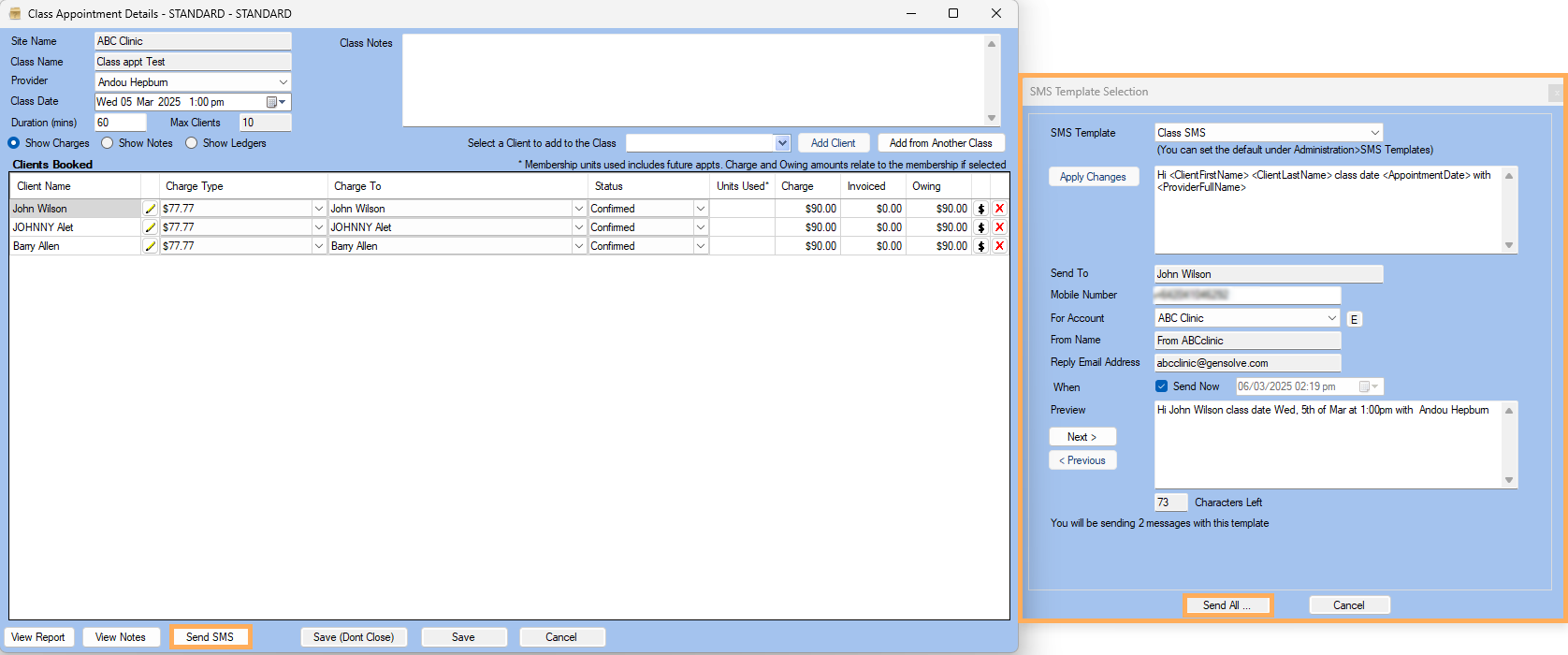The width and height of the screenshot is (1568, 655).
Task: Click the dollar payment icon in JOHNNY Alet row
Action: point(981,227)
